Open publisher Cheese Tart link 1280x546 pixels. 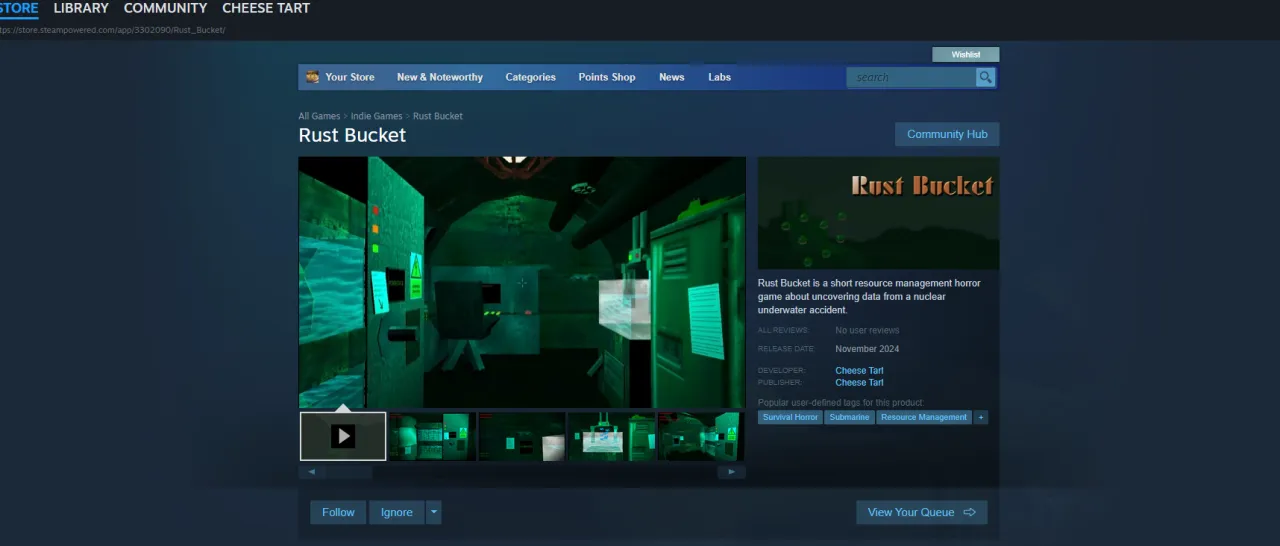[x=859, y=382]
